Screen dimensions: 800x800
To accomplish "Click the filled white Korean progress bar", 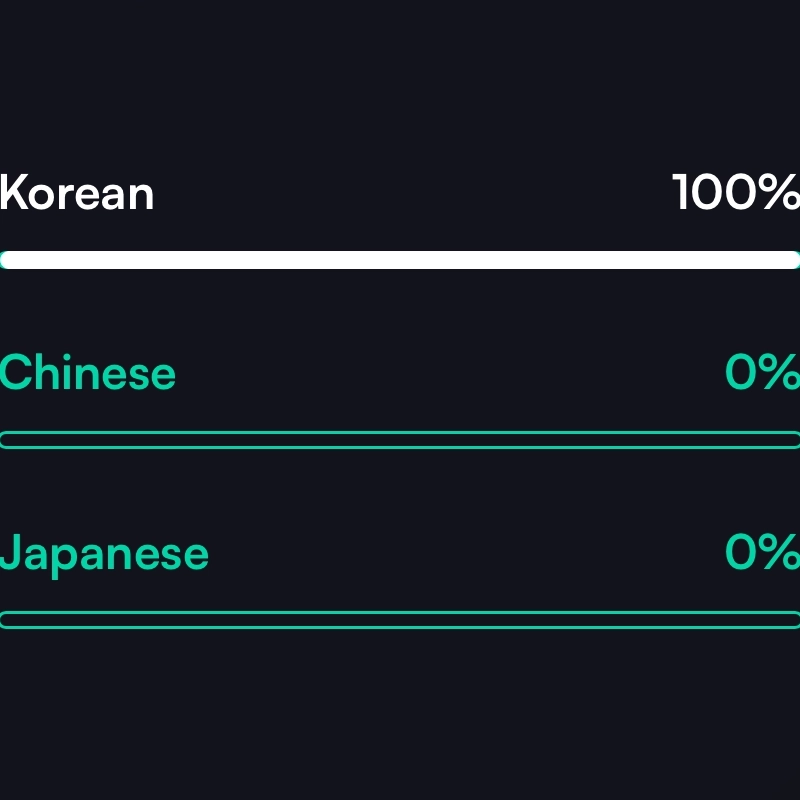I will (400, 260).
